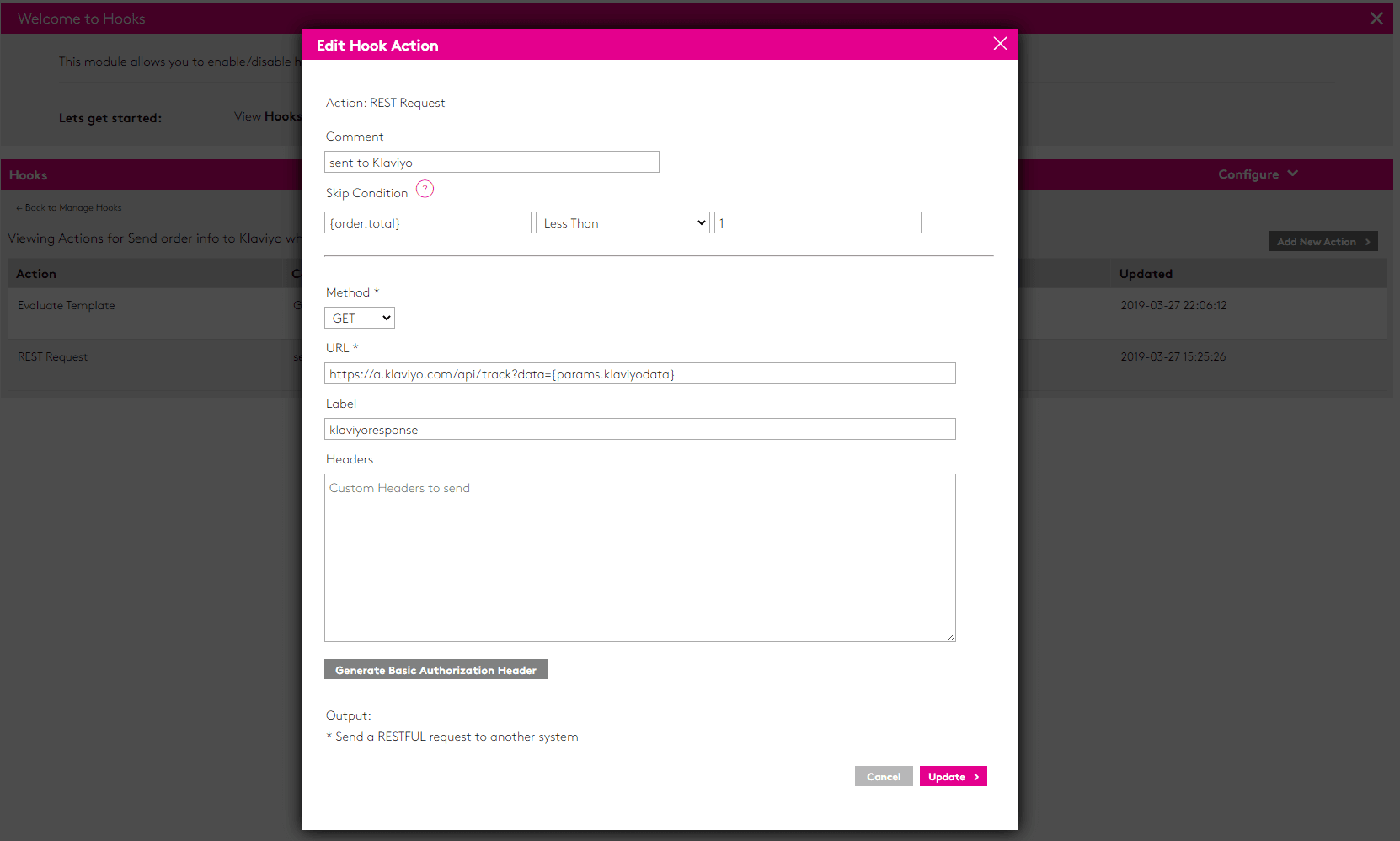Edit the URL field with the Klaviyo endpoint
1400x841 pixels.
[639, 373]
